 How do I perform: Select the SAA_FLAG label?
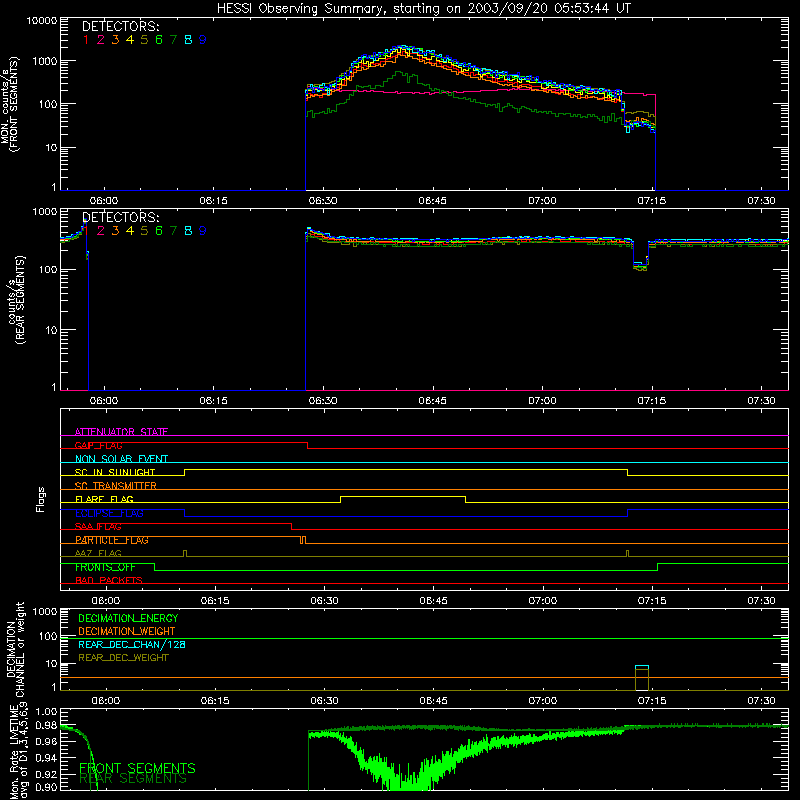(98, 527)
